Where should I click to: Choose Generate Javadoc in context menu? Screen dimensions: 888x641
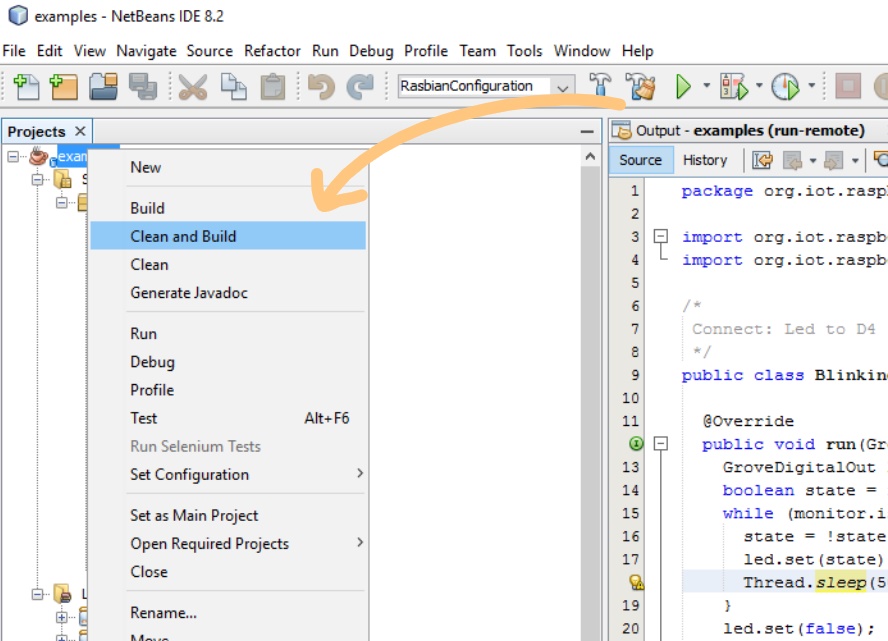coord(228,293)
